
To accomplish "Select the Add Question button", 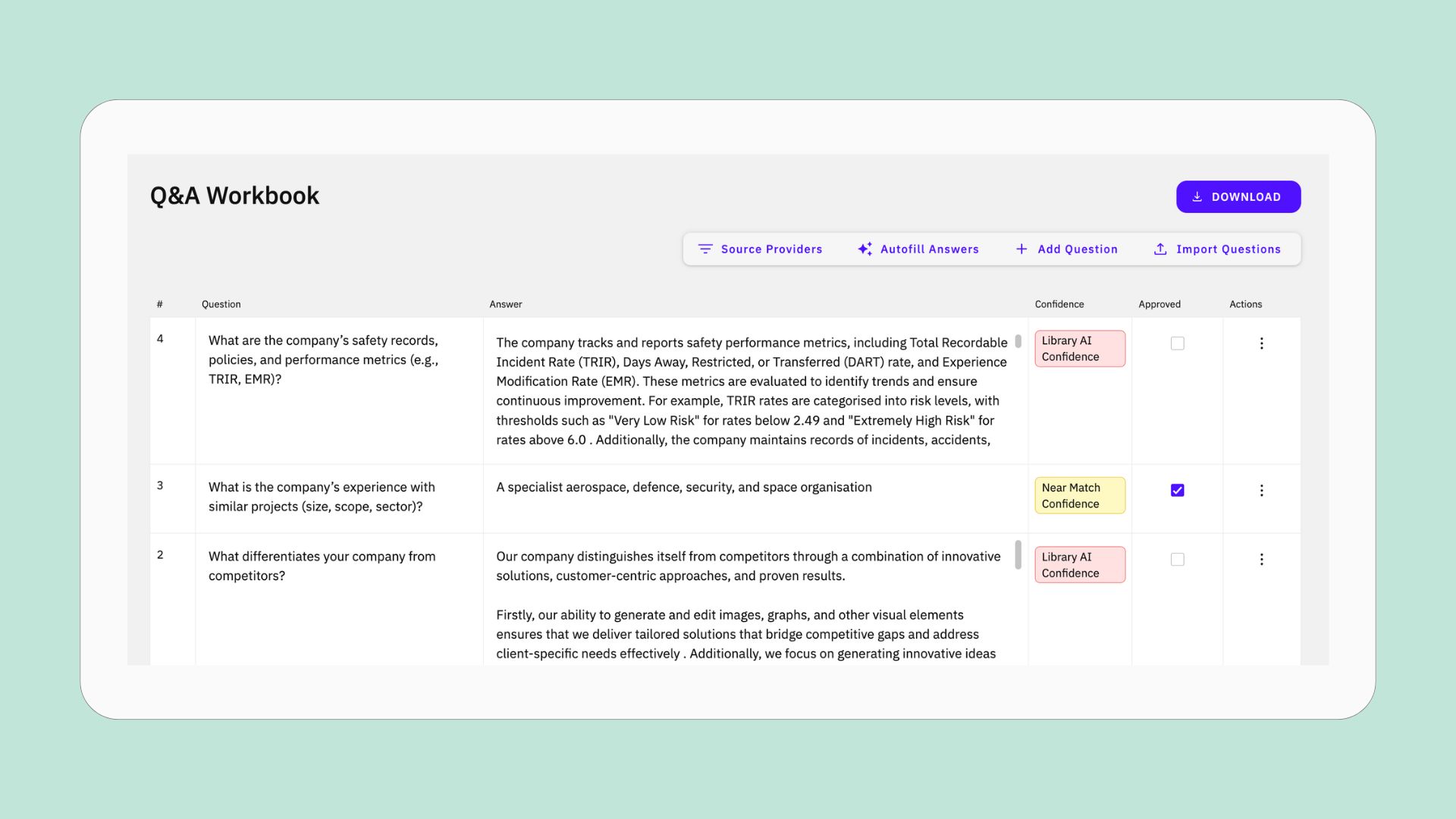I will [1066, 249].
